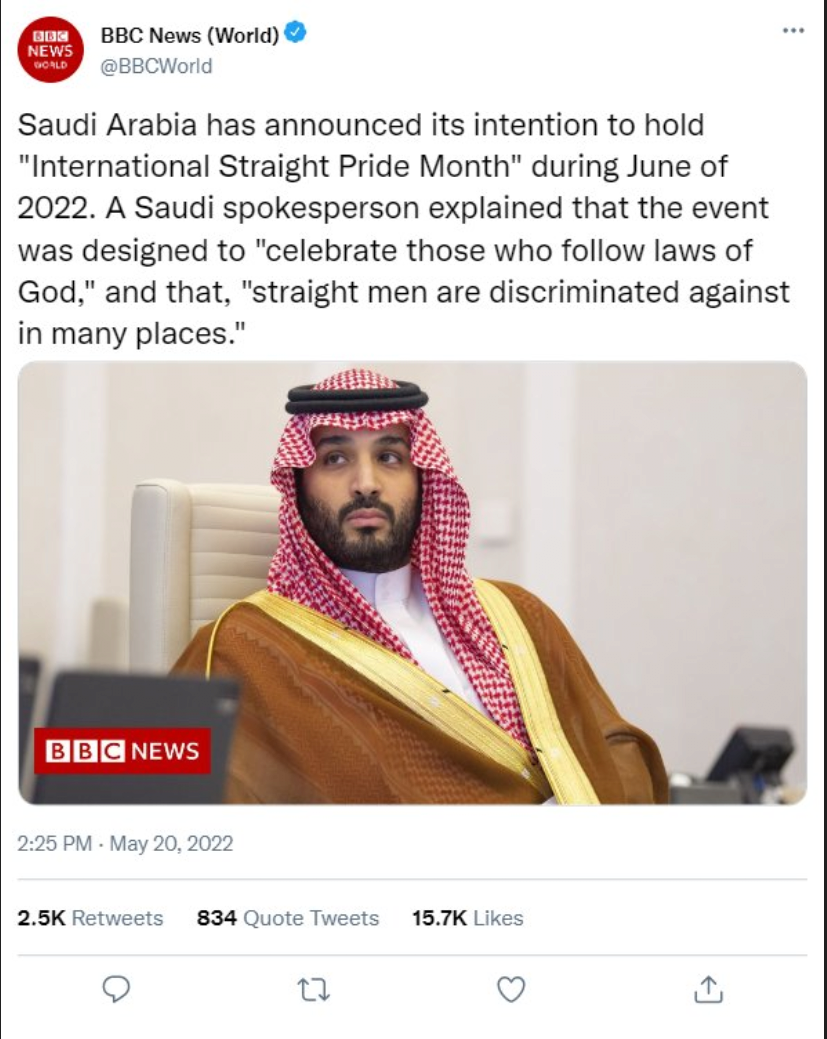Click the retweet arrows icon
This screenshot has height=1039, width=827.
[x=313, y=990]
